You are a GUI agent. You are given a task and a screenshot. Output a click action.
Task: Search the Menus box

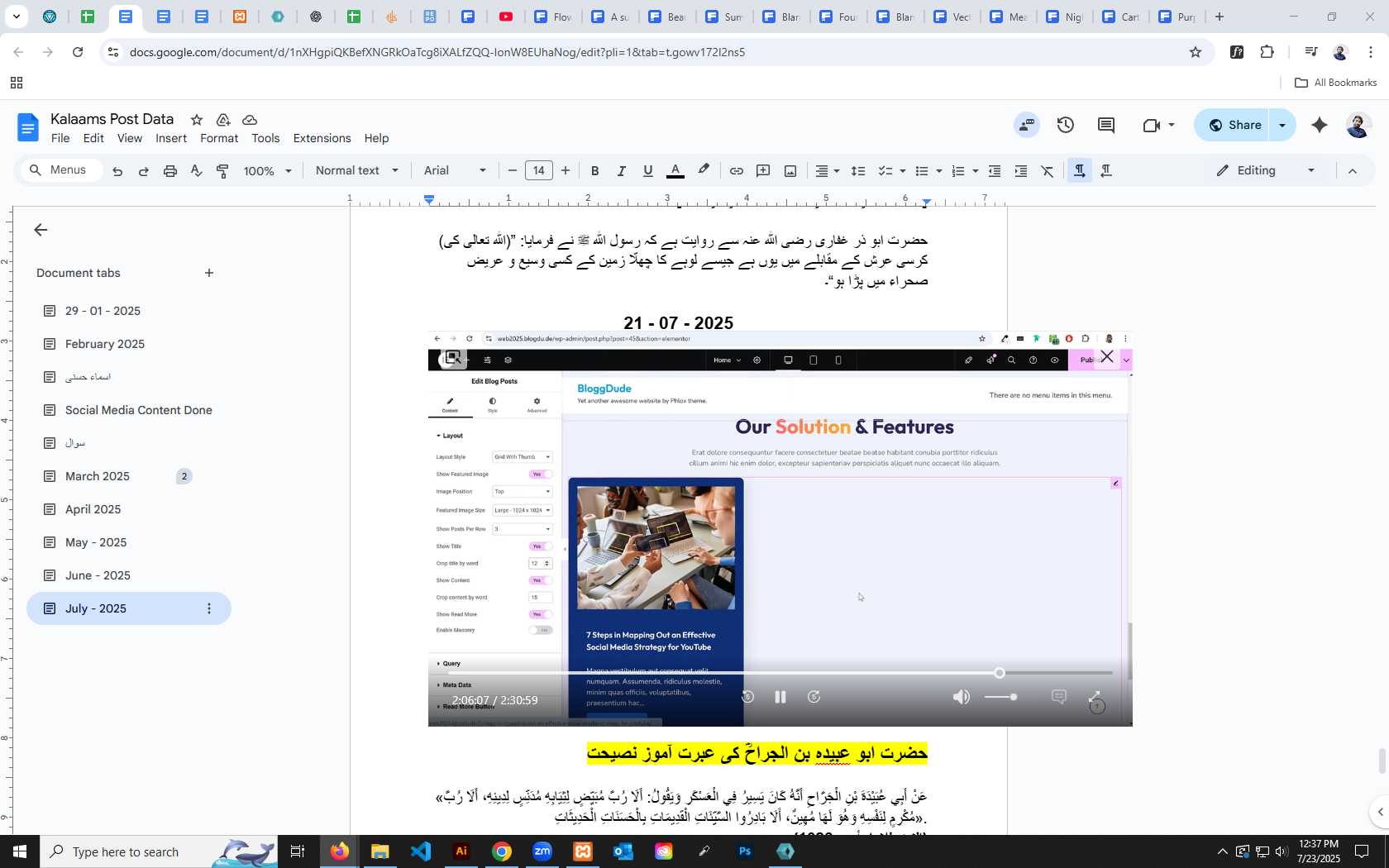point(62,170)
